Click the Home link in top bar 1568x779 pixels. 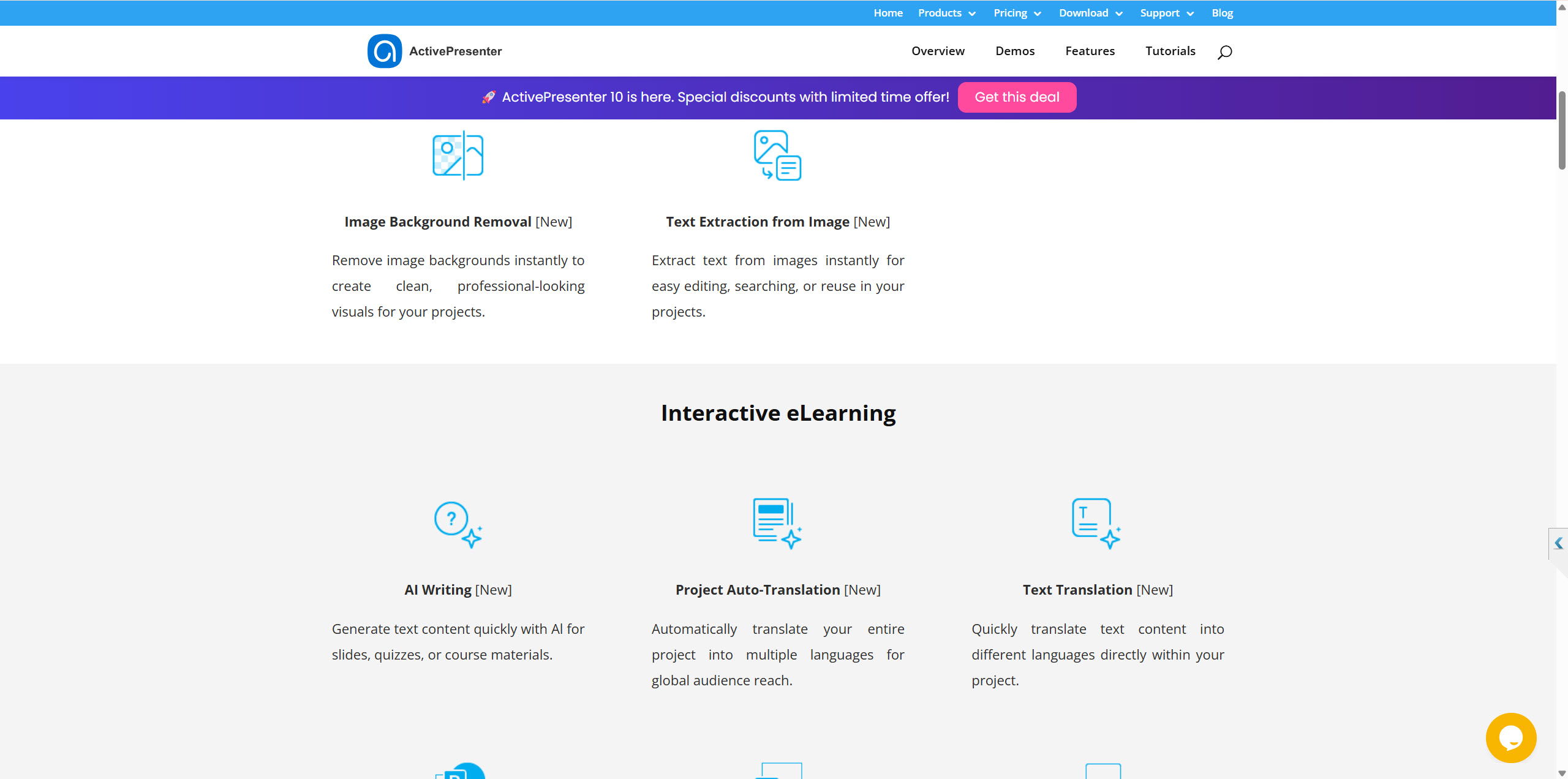click(888, 13)
